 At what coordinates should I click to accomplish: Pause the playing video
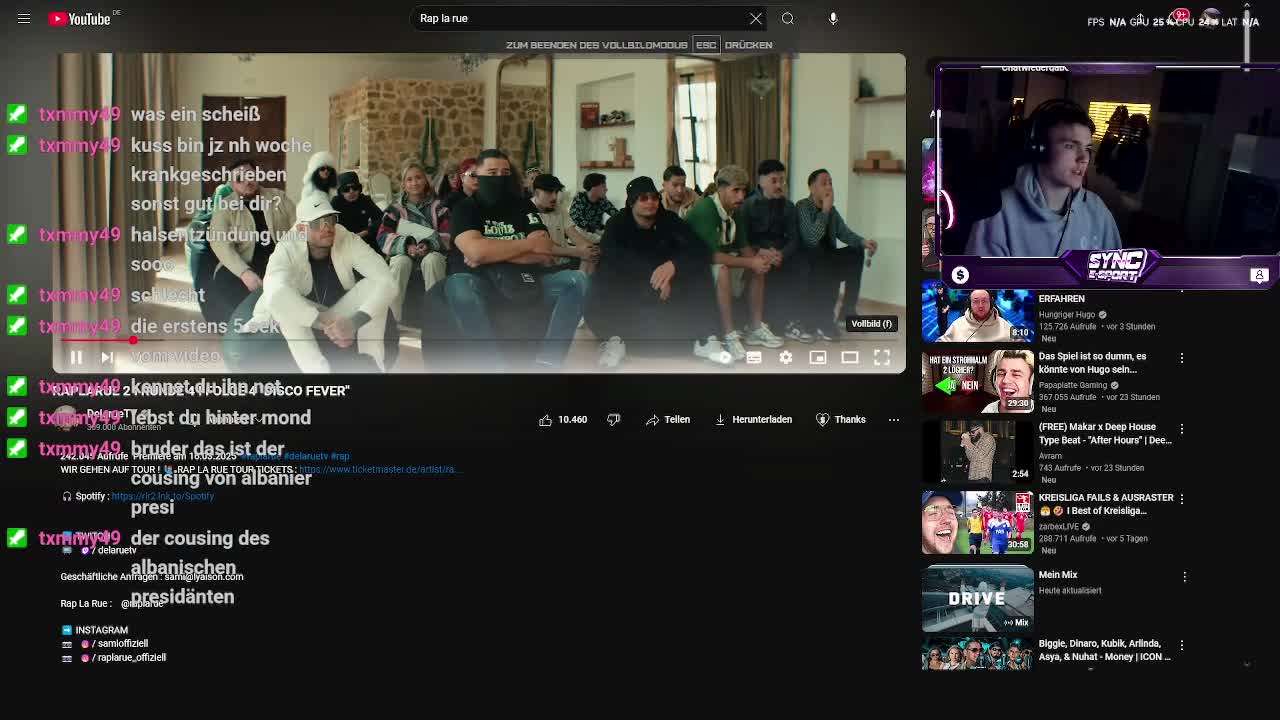coord(76,357)
